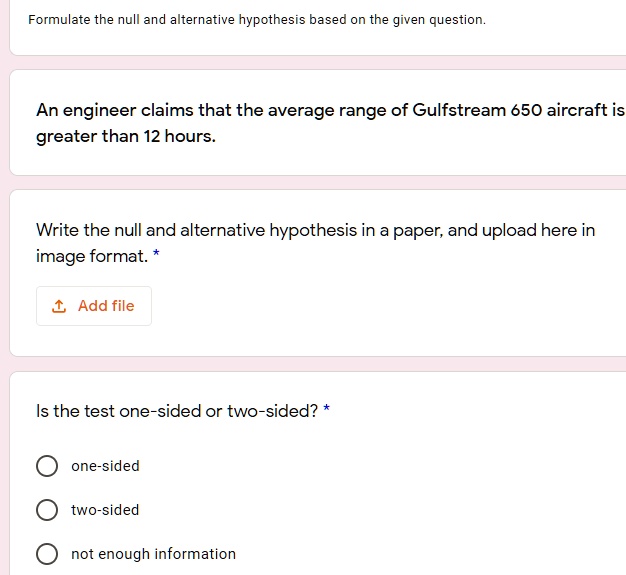Click "greater than 12 hours." text

[125, 136]
